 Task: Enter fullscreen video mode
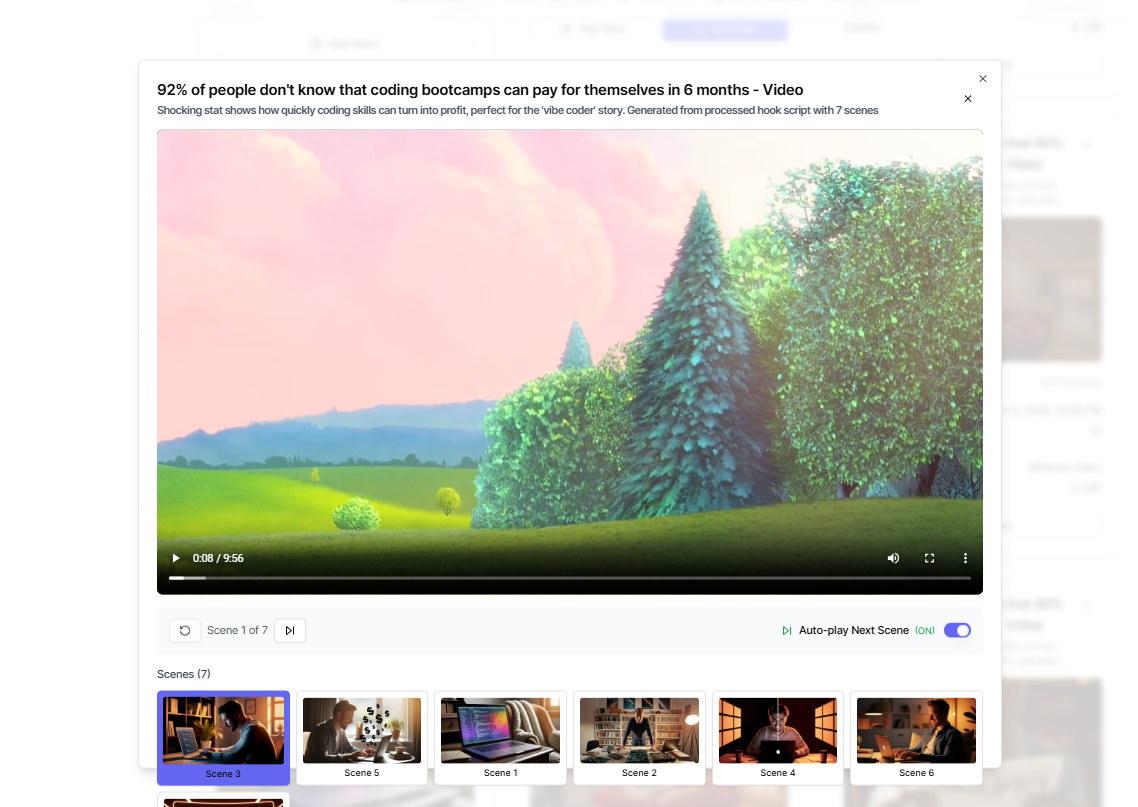pos(929,558)
